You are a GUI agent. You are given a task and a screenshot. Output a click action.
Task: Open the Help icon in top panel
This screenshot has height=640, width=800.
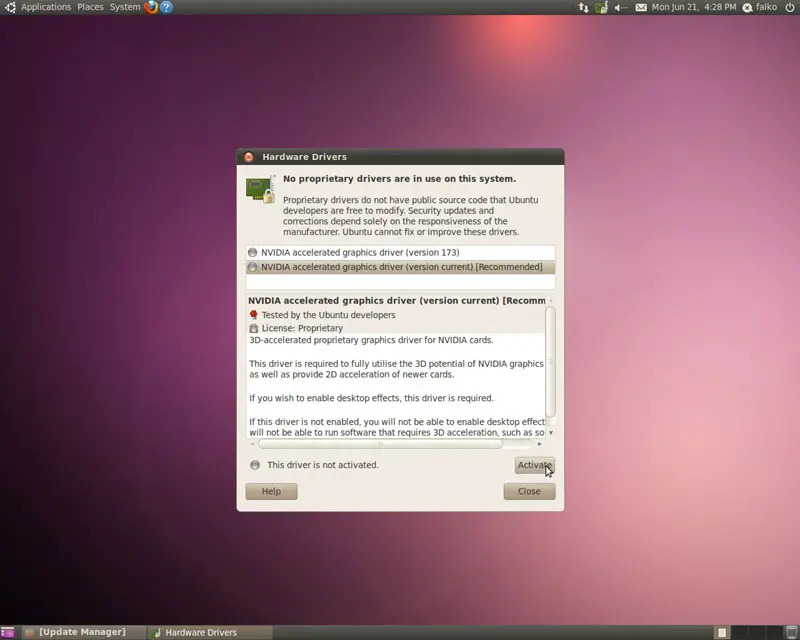coord(166,7)
